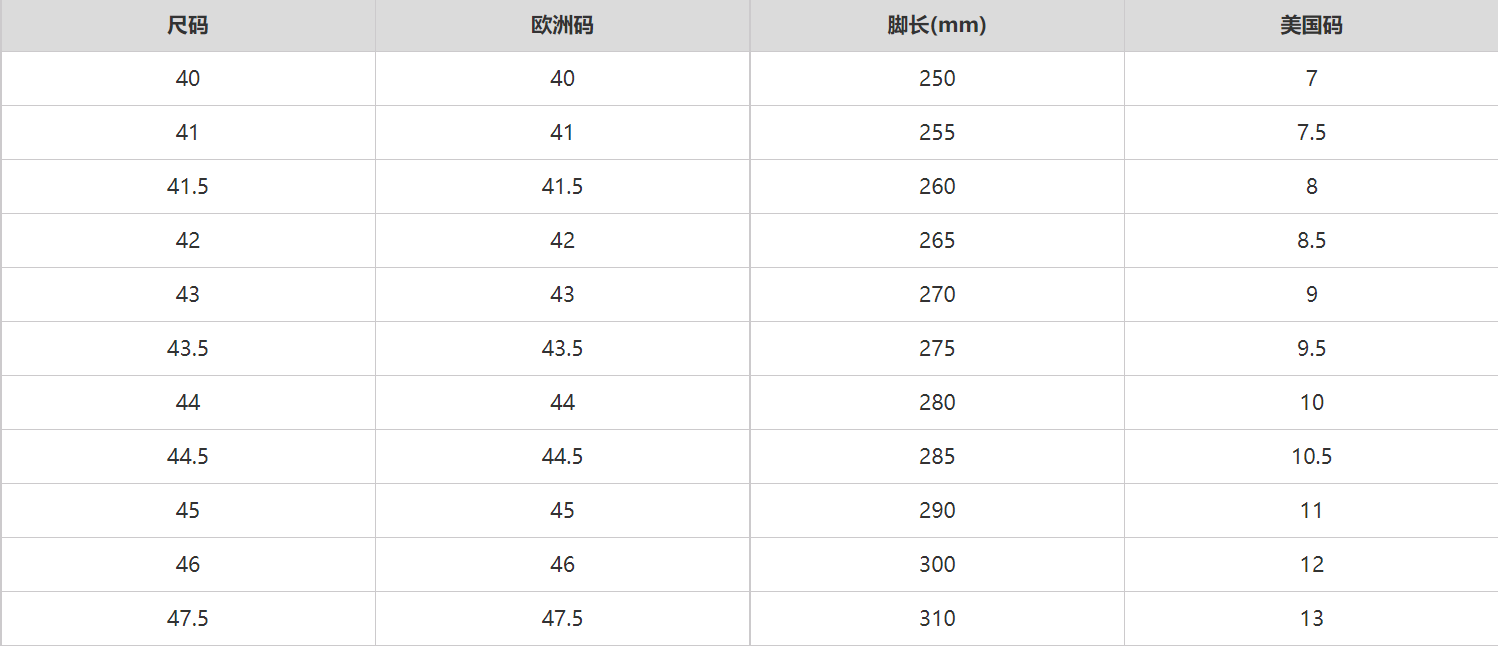Click the 44 cell in 尺码 column

pyautogui.click(x=188, y=403)
